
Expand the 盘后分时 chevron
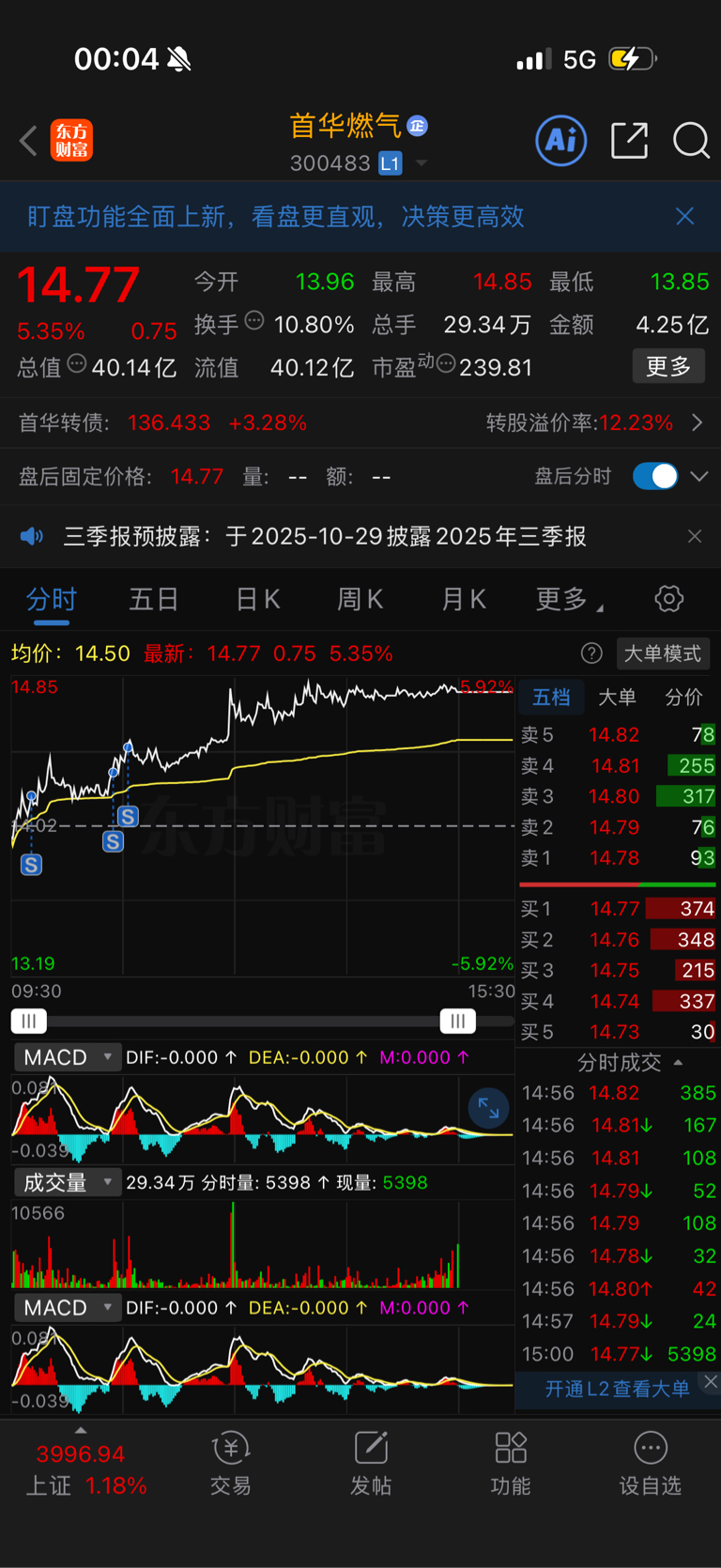[699, 476]
